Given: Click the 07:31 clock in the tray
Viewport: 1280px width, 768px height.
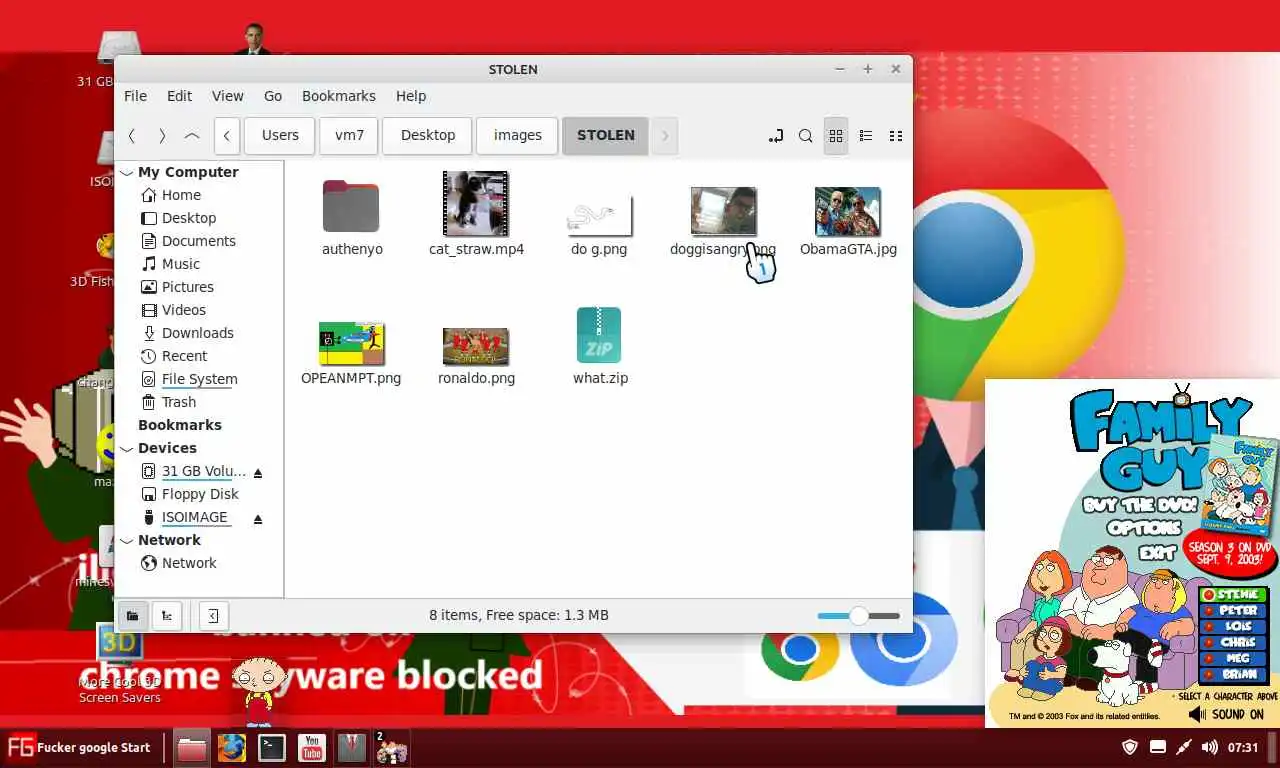Looking at the screenshot, I should [x=1243, y=747].
